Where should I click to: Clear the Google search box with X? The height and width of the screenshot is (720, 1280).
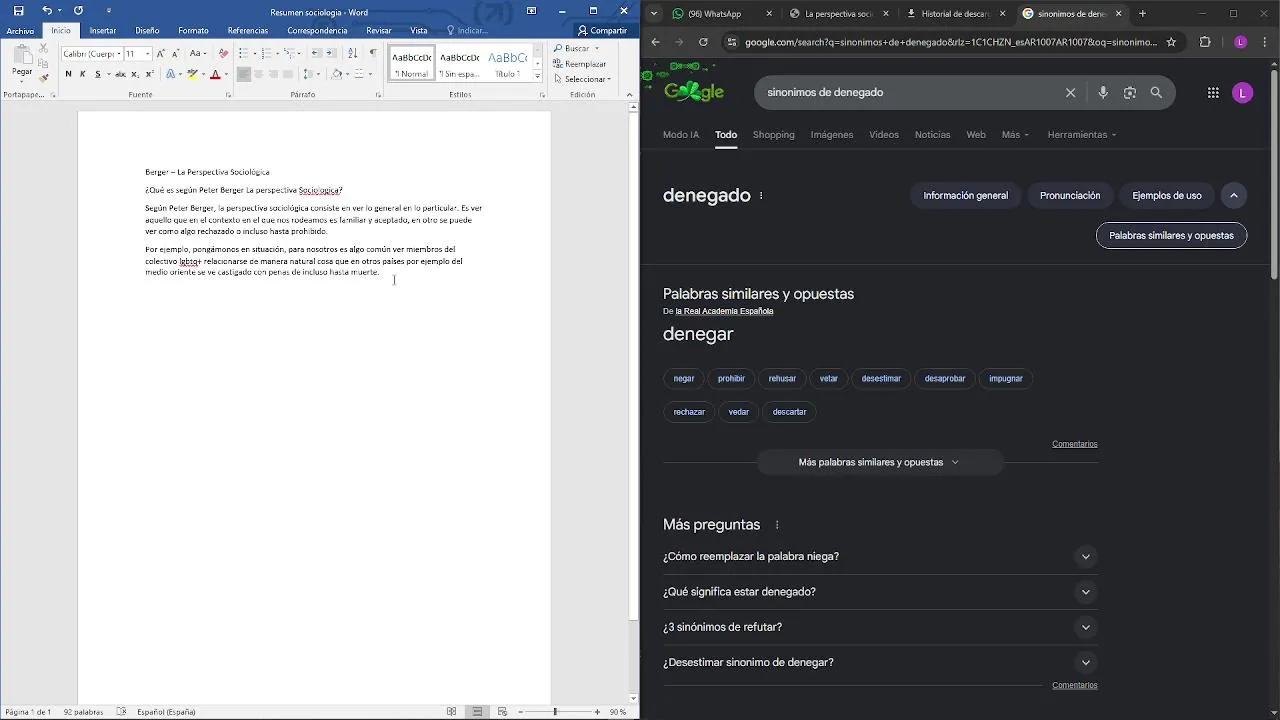pos(1070,92)
